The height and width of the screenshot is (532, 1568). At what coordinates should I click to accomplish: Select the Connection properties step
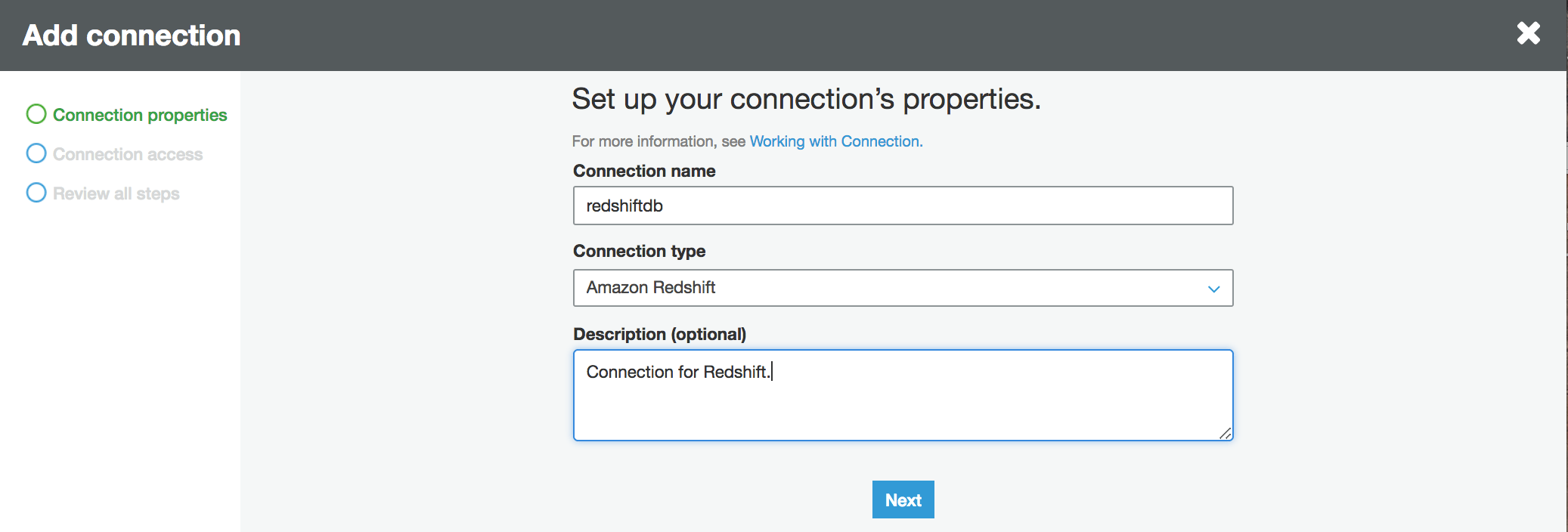[140, 115]
